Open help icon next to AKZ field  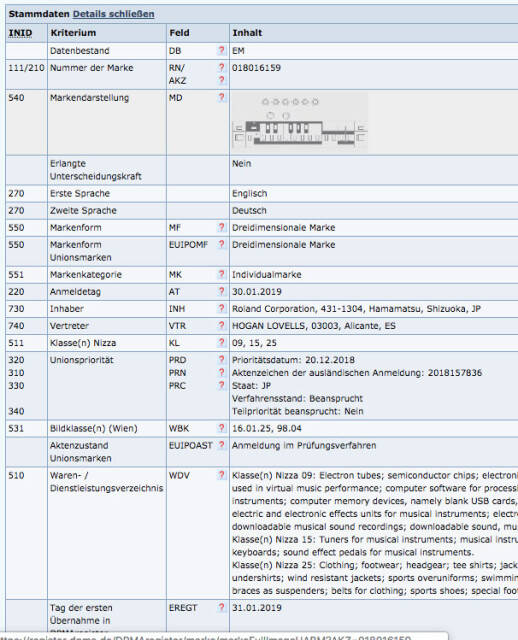point(221,80)
